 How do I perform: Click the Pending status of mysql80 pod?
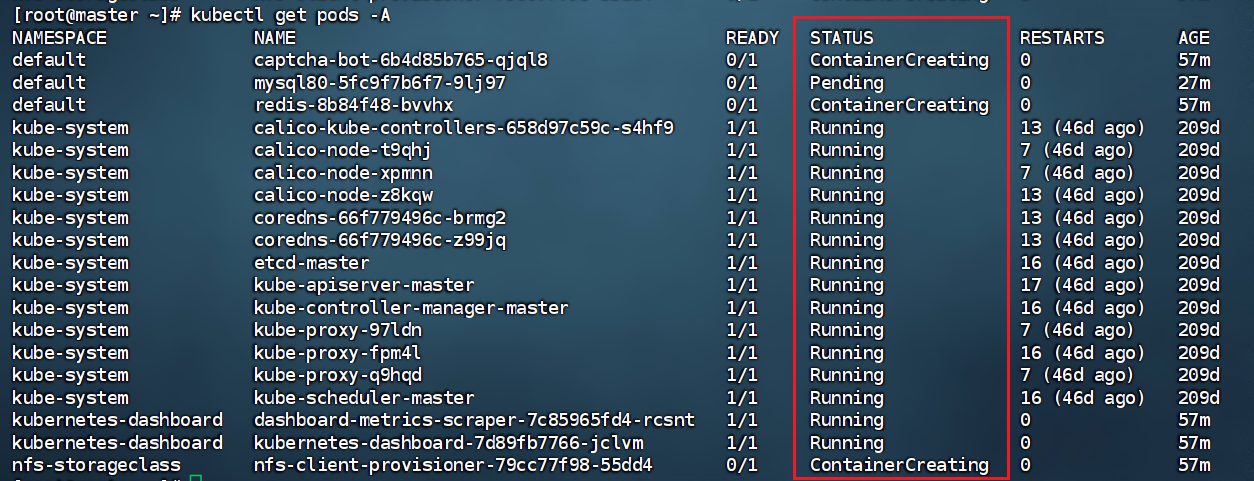click(x=846, y=83)
